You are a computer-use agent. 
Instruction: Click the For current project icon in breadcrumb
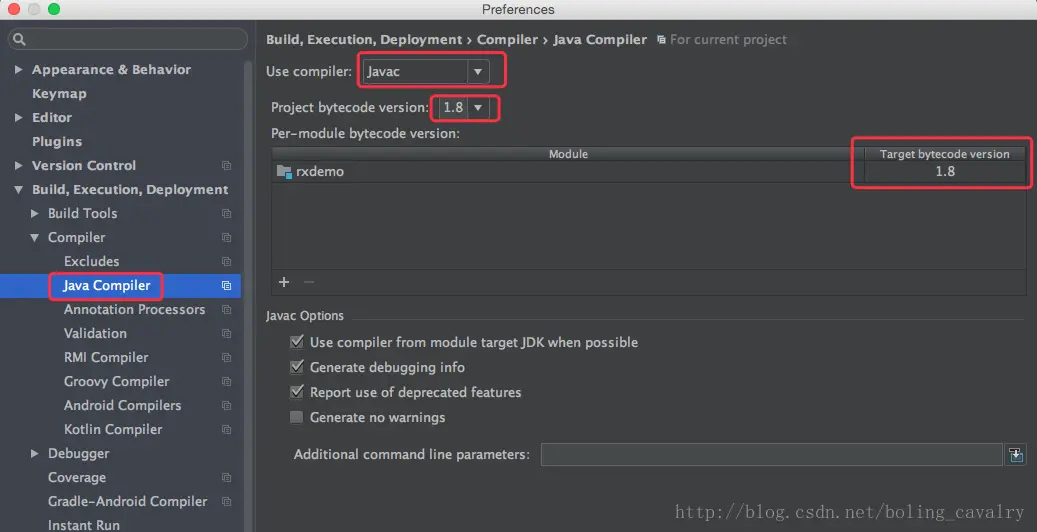coord(661,40)
